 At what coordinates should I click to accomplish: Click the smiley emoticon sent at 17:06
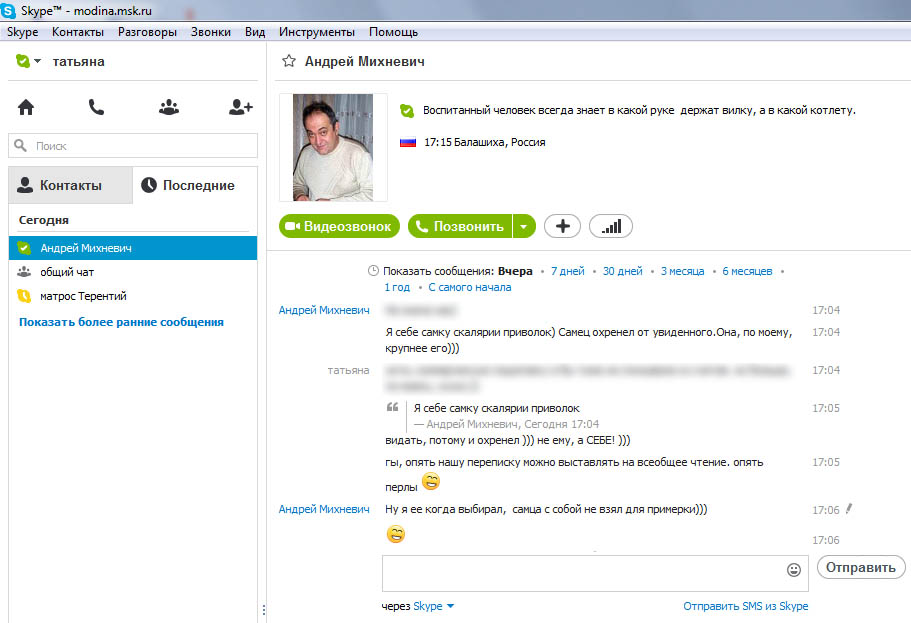pyautogui.click(x=396, y=534)
